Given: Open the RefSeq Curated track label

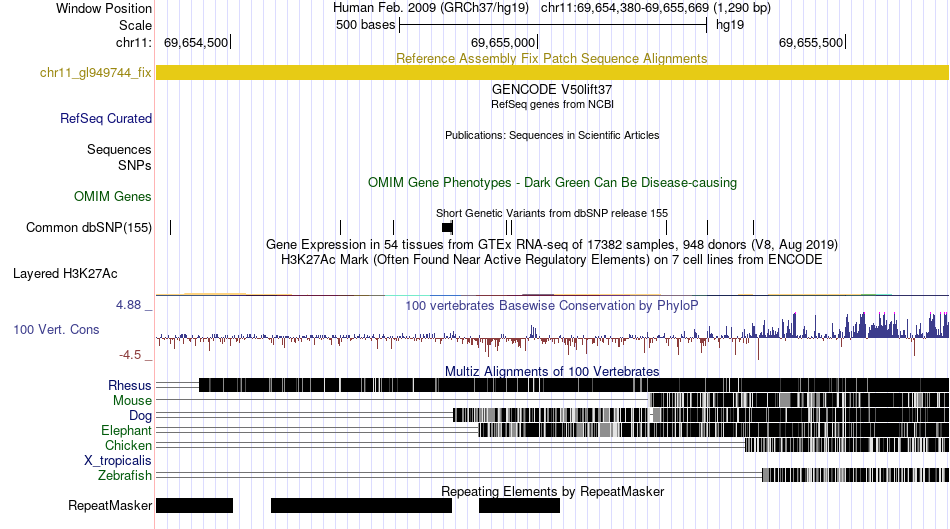Looking at the screenshot, I should click(106, 118).
